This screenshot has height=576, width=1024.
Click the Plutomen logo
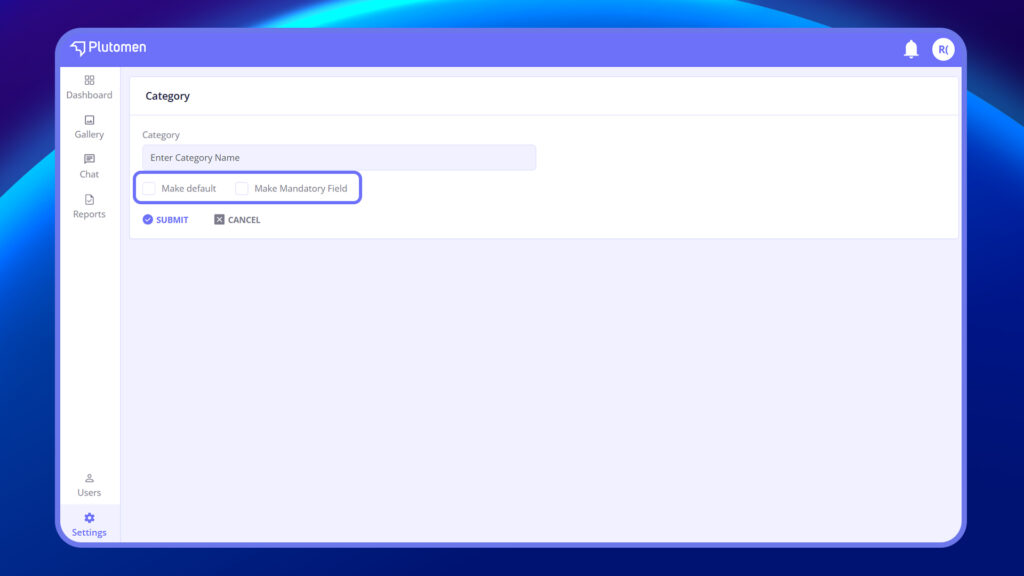(x=108, y=48)
